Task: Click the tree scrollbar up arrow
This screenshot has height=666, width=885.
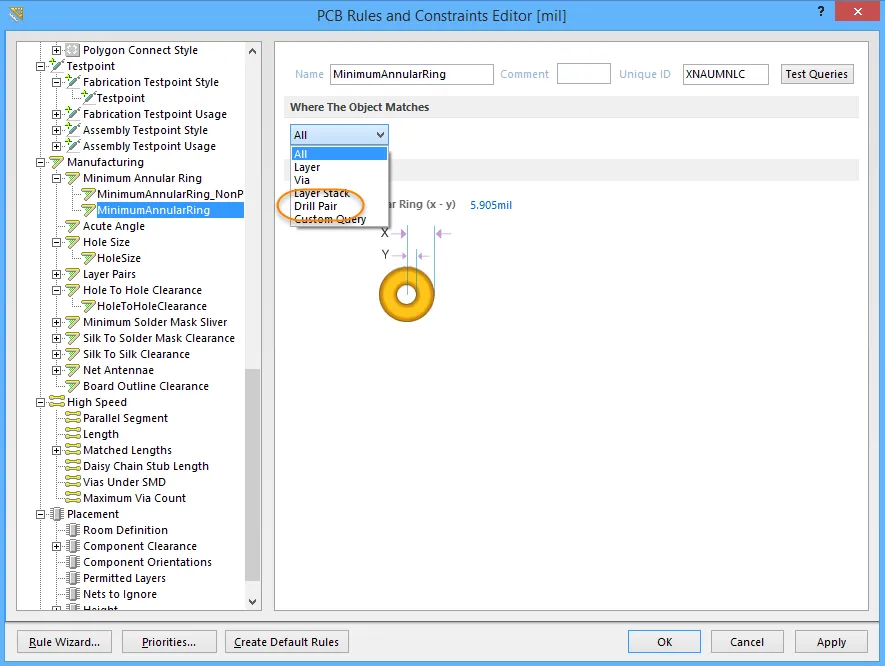Action: pos(252,51)
